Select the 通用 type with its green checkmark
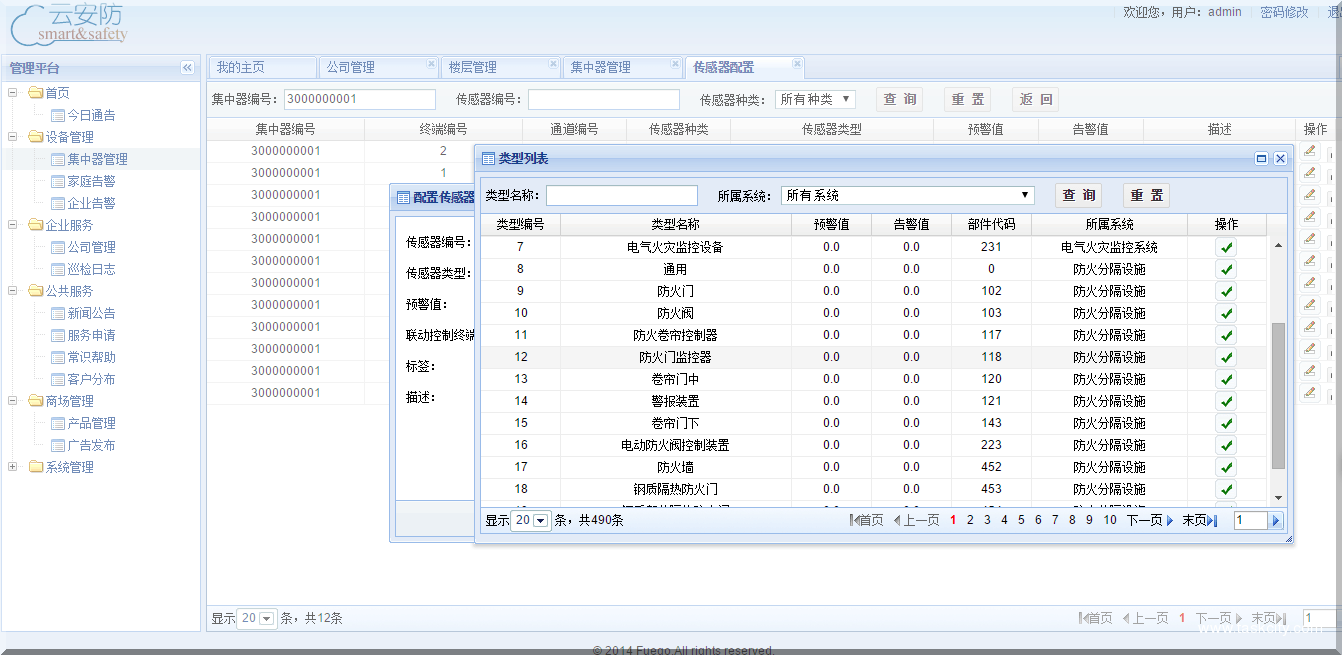The height and width of the screenshot is (655, 1342). 1225,269
